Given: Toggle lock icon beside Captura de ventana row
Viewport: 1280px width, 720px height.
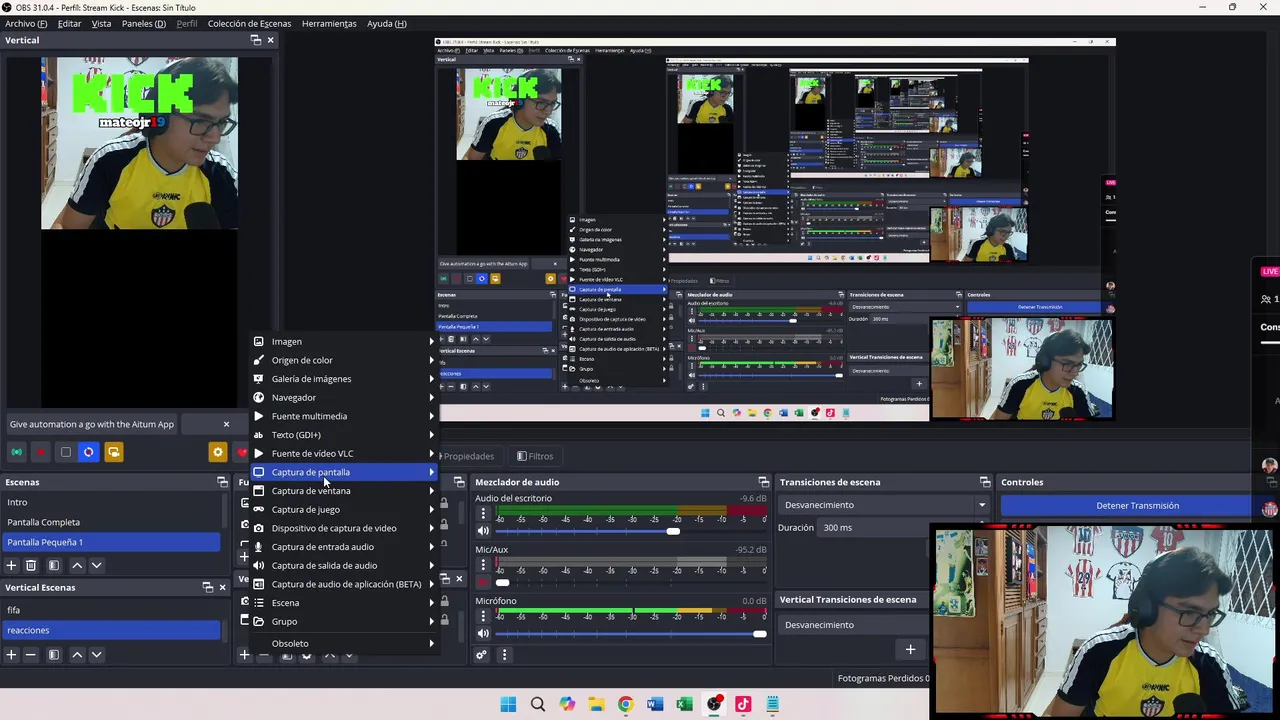Looking at the screenshot, I should [x=444, y=503].
